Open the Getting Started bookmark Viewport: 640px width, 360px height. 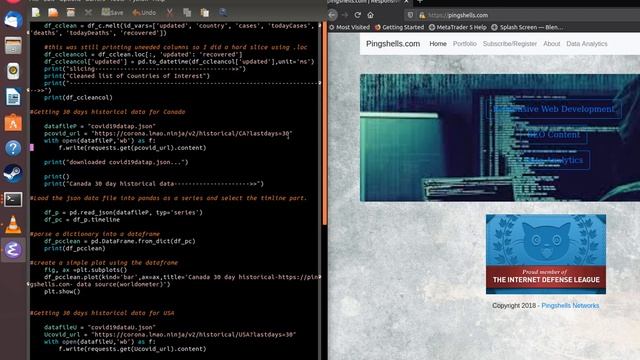click(399, 27)
